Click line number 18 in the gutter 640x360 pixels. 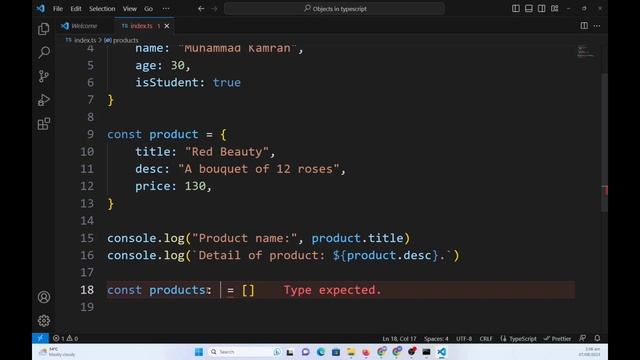click(x=87, y=290)
